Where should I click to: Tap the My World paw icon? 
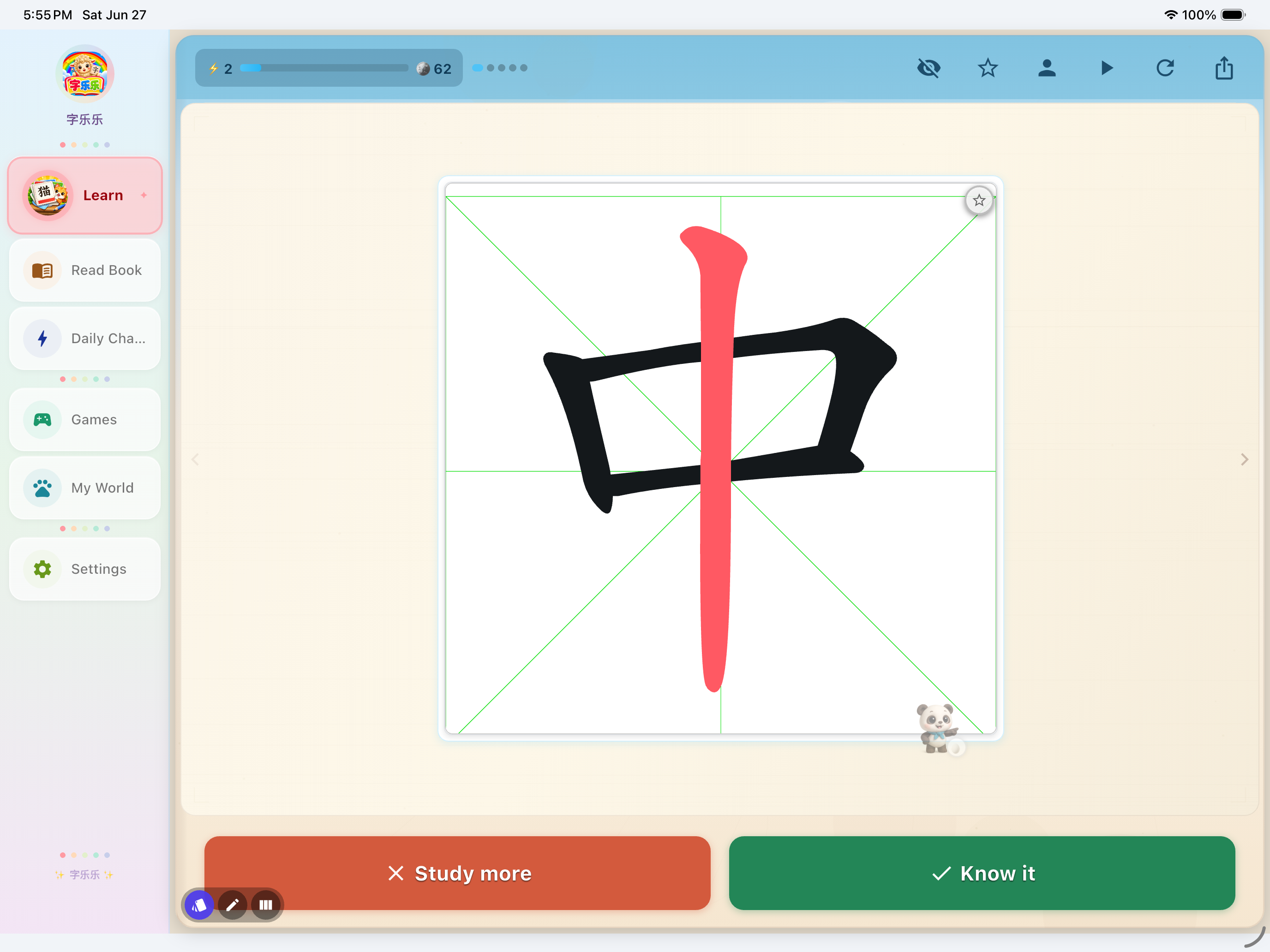[42, 488]
